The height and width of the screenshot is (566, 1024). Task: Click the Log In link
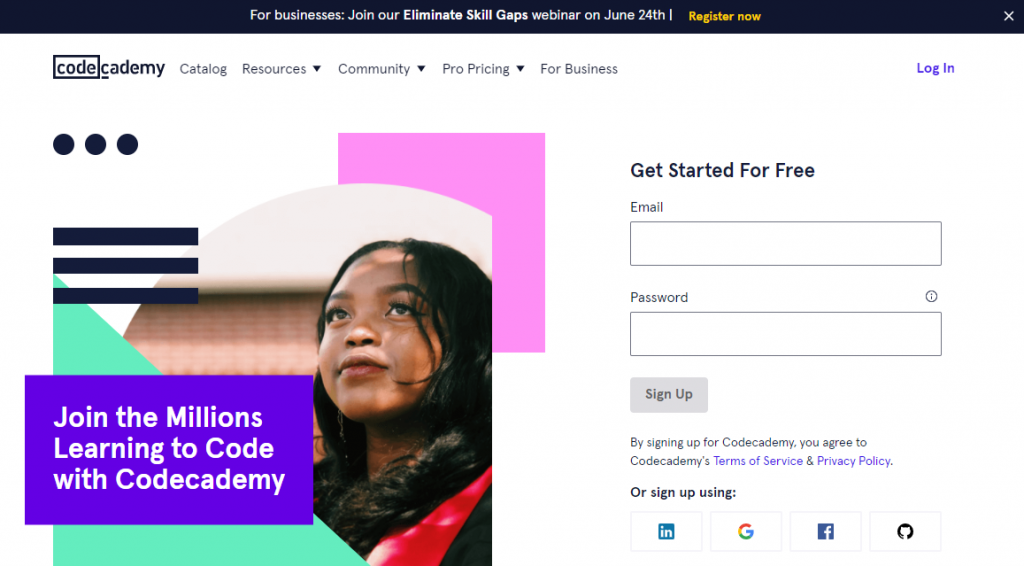935,68
